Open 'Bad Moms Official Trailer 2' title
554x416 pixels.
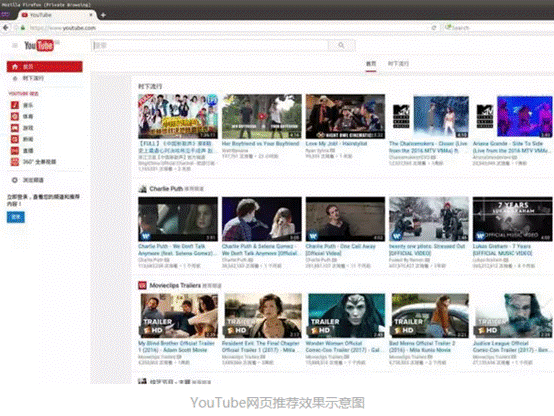(x=422, y=347)
